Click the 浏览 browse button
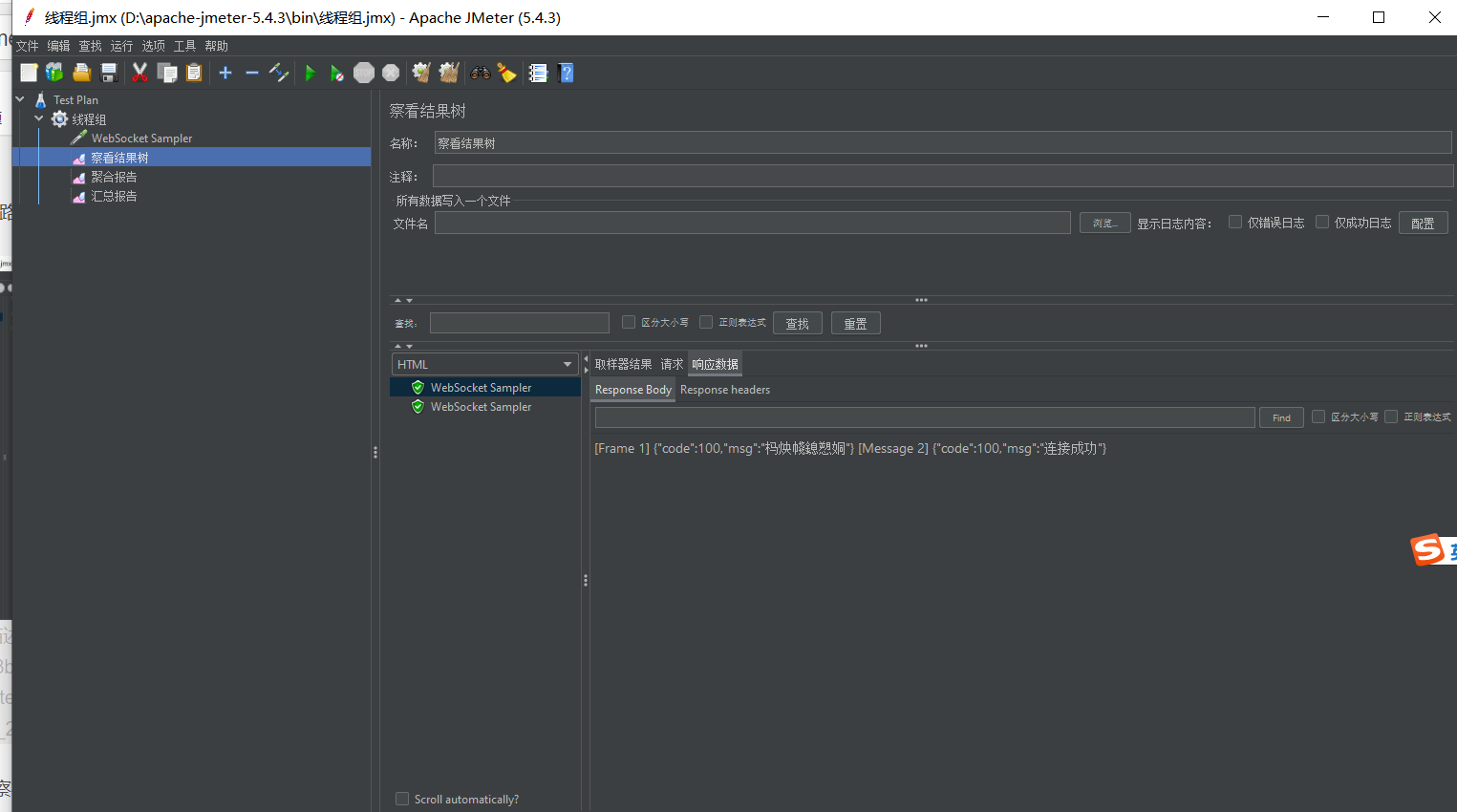Viewport: 1457px width, 812px height. tap(1105, 223)
